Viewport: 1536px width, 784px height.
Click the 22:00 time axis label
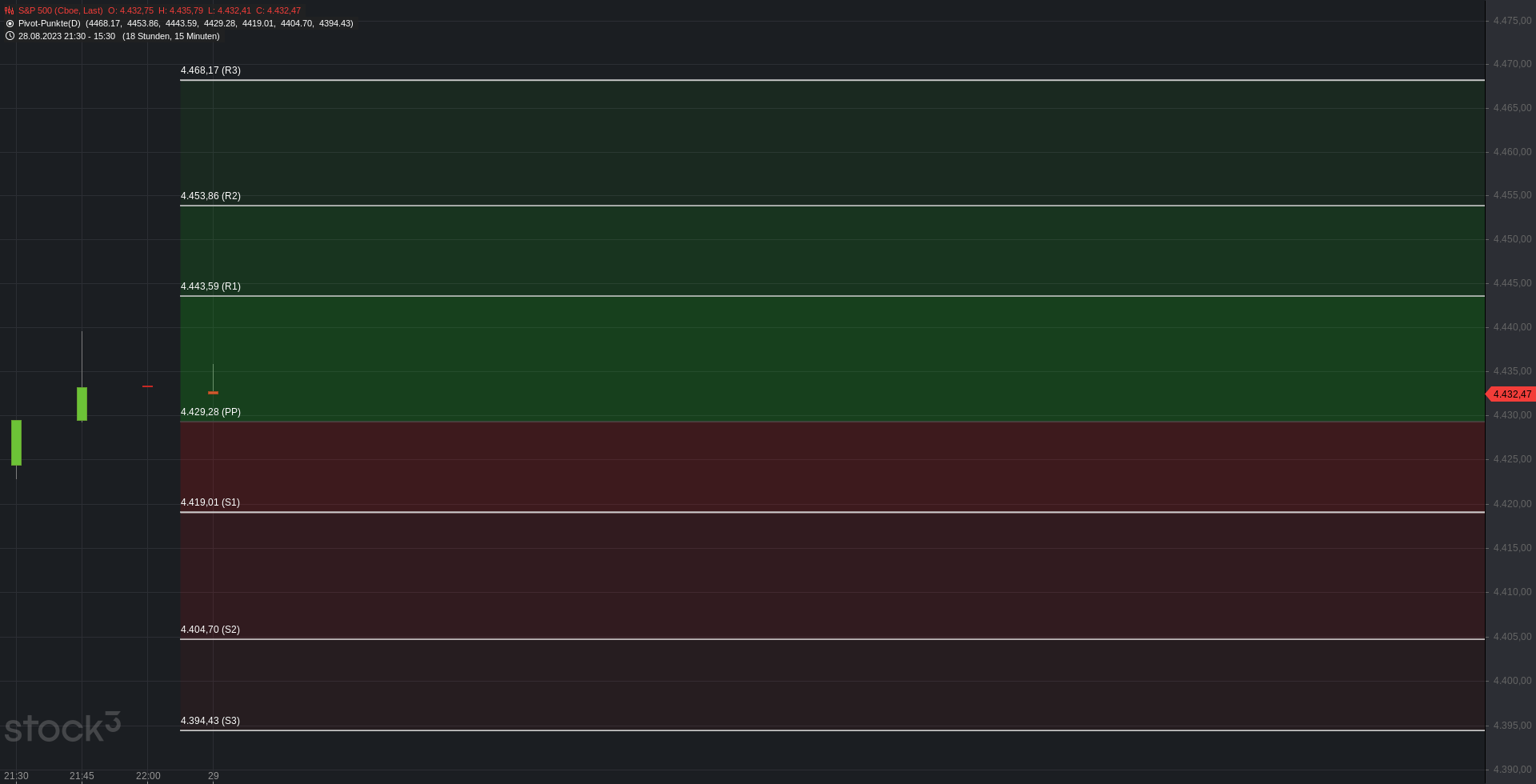(148, 776)
